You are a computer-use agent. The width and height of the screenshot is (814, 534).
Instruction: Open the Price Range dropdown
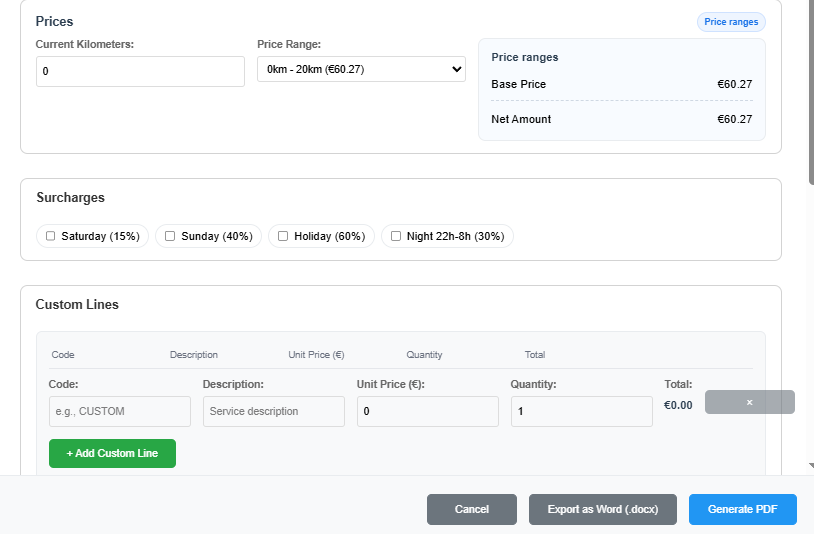tap(361, 69)
